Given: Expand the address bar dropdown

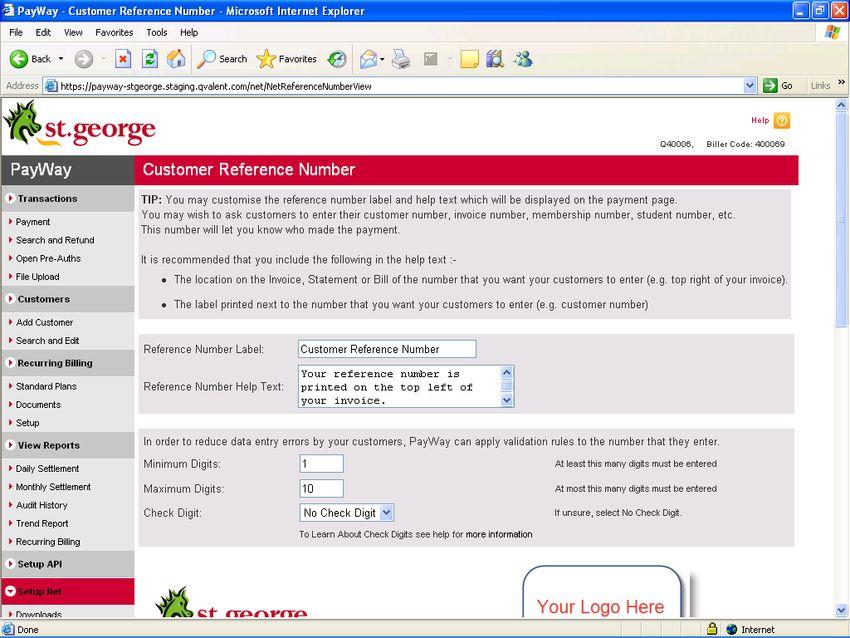Looking at the screenshot, I should tap(750, 86).
